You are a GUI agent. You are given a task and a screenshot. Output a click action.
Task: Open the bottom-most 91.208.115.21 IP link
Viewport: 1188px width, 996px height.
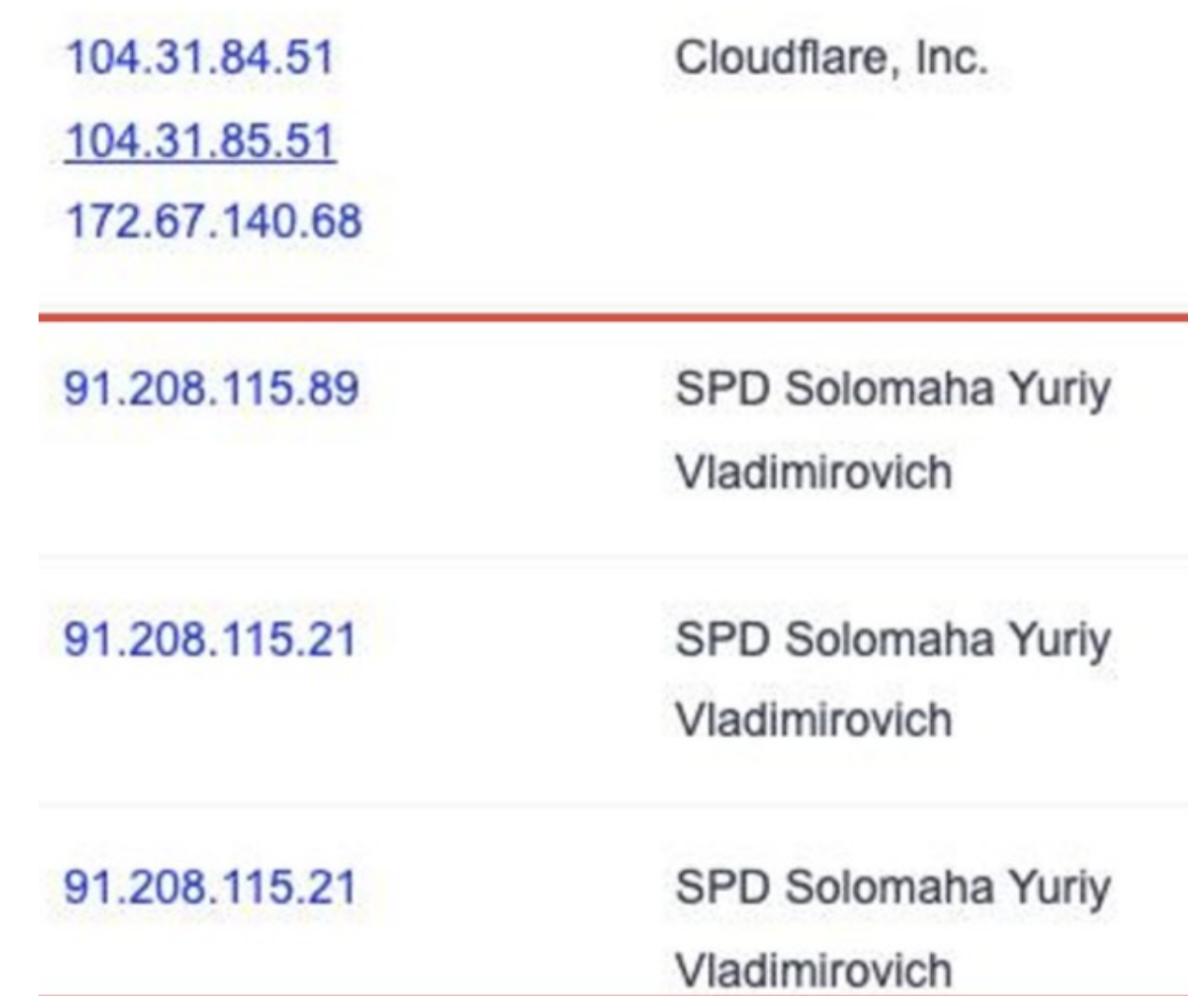click(210, 889)
